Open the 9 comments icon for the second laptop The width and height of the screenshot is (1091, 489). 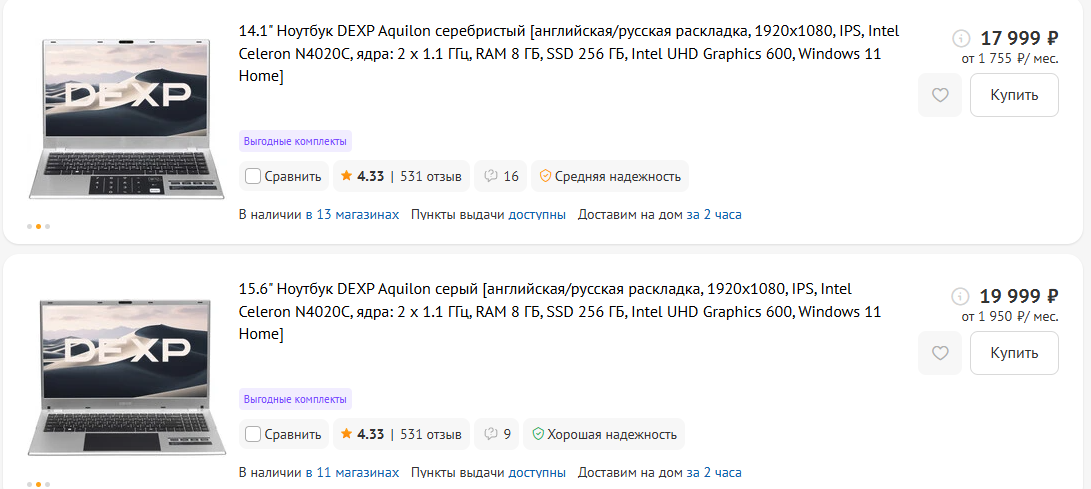click(497, 435)
